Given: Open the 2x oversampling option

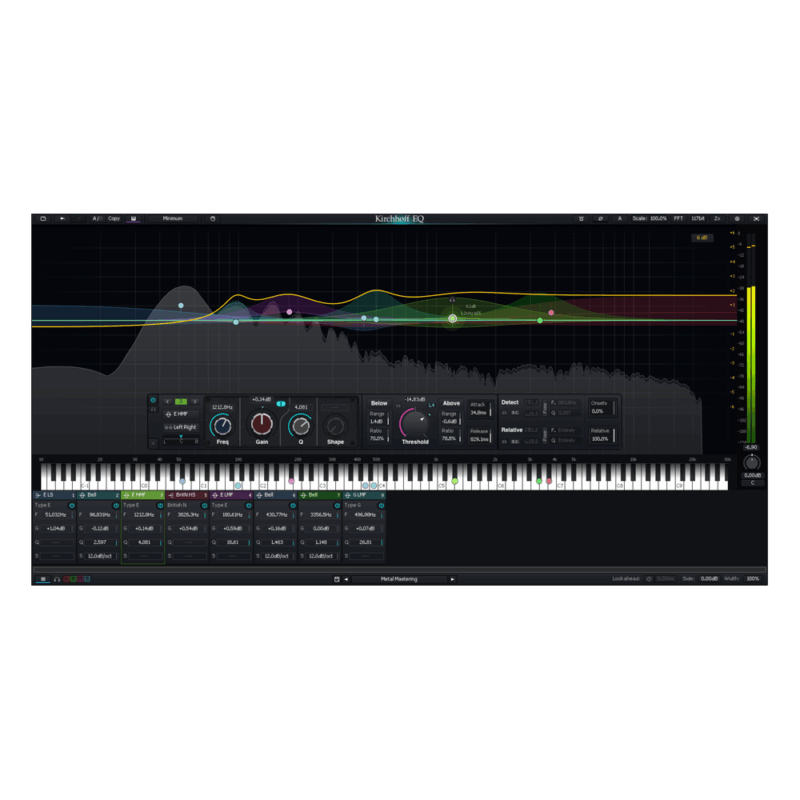Looking at the screenshot, I should 717,218.
